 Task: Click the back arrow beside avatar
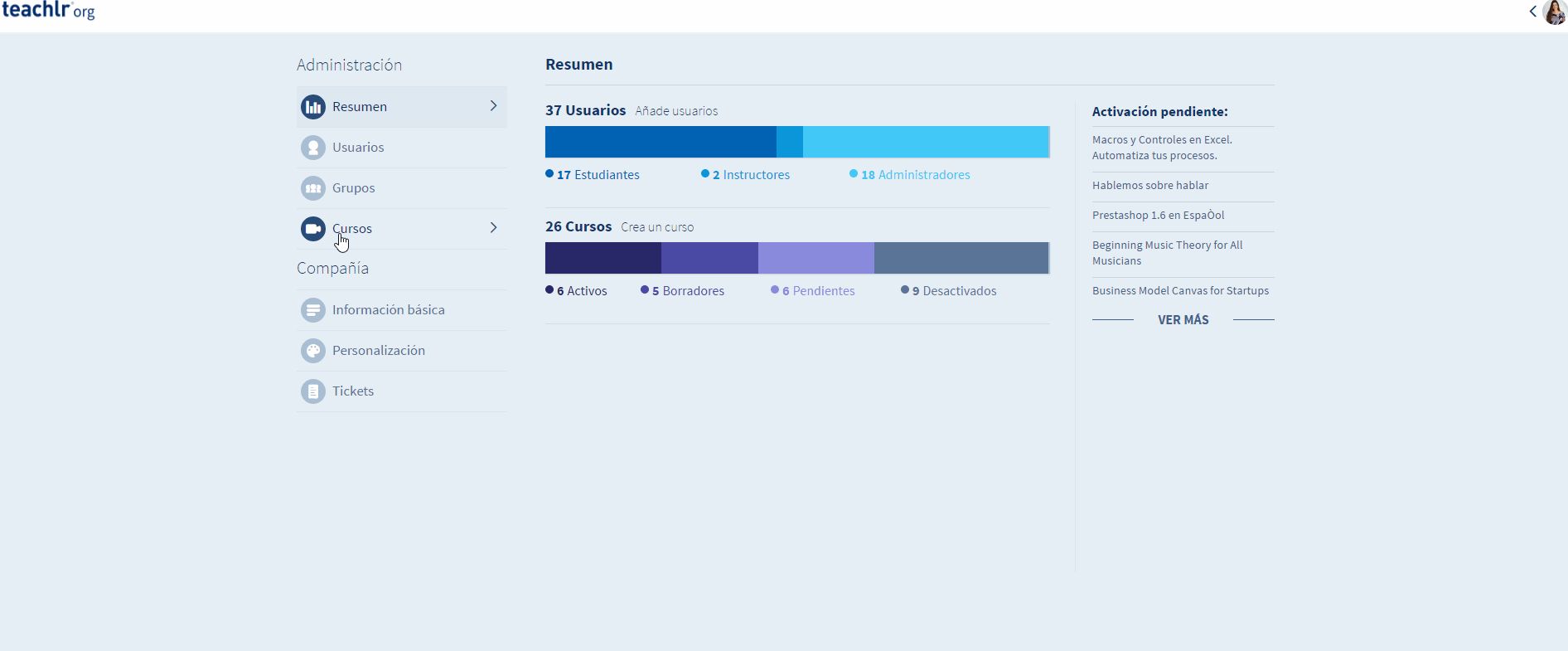coord(1533,11)
